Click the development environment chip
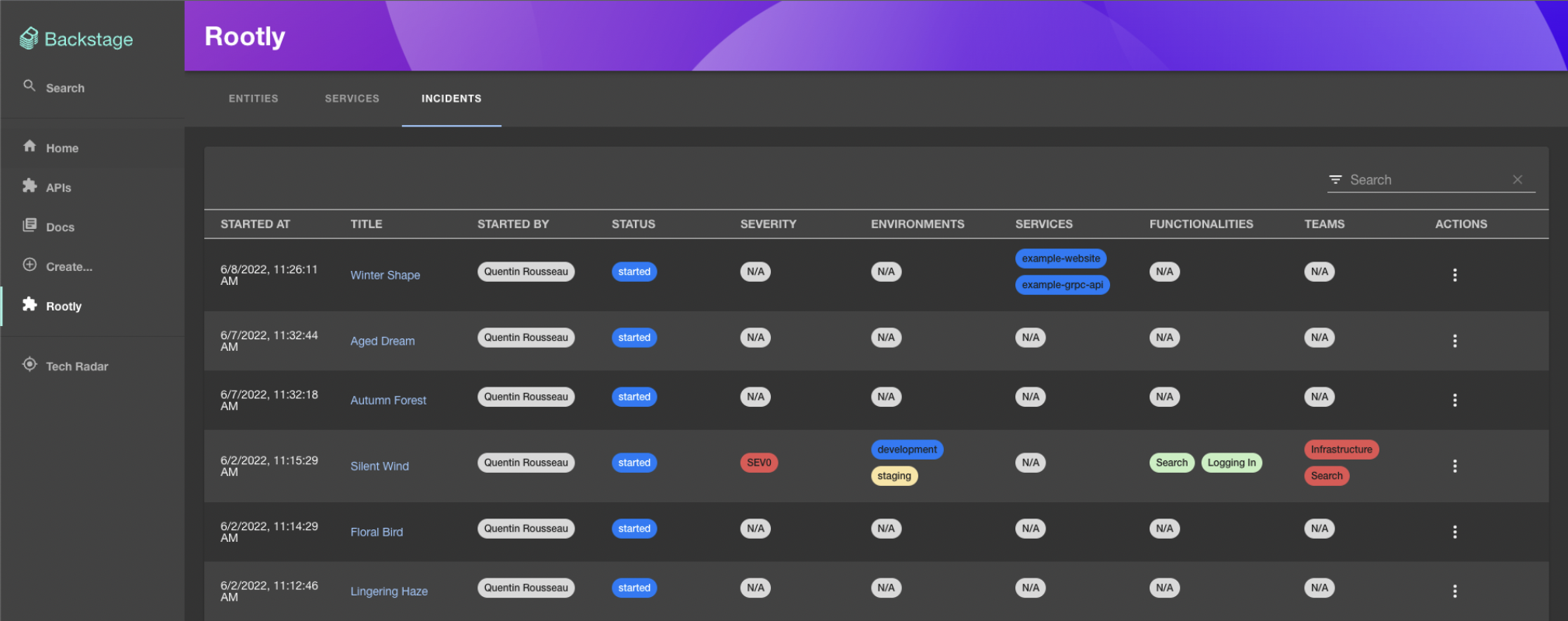The image size is (1568, 621). pos(907,449)
